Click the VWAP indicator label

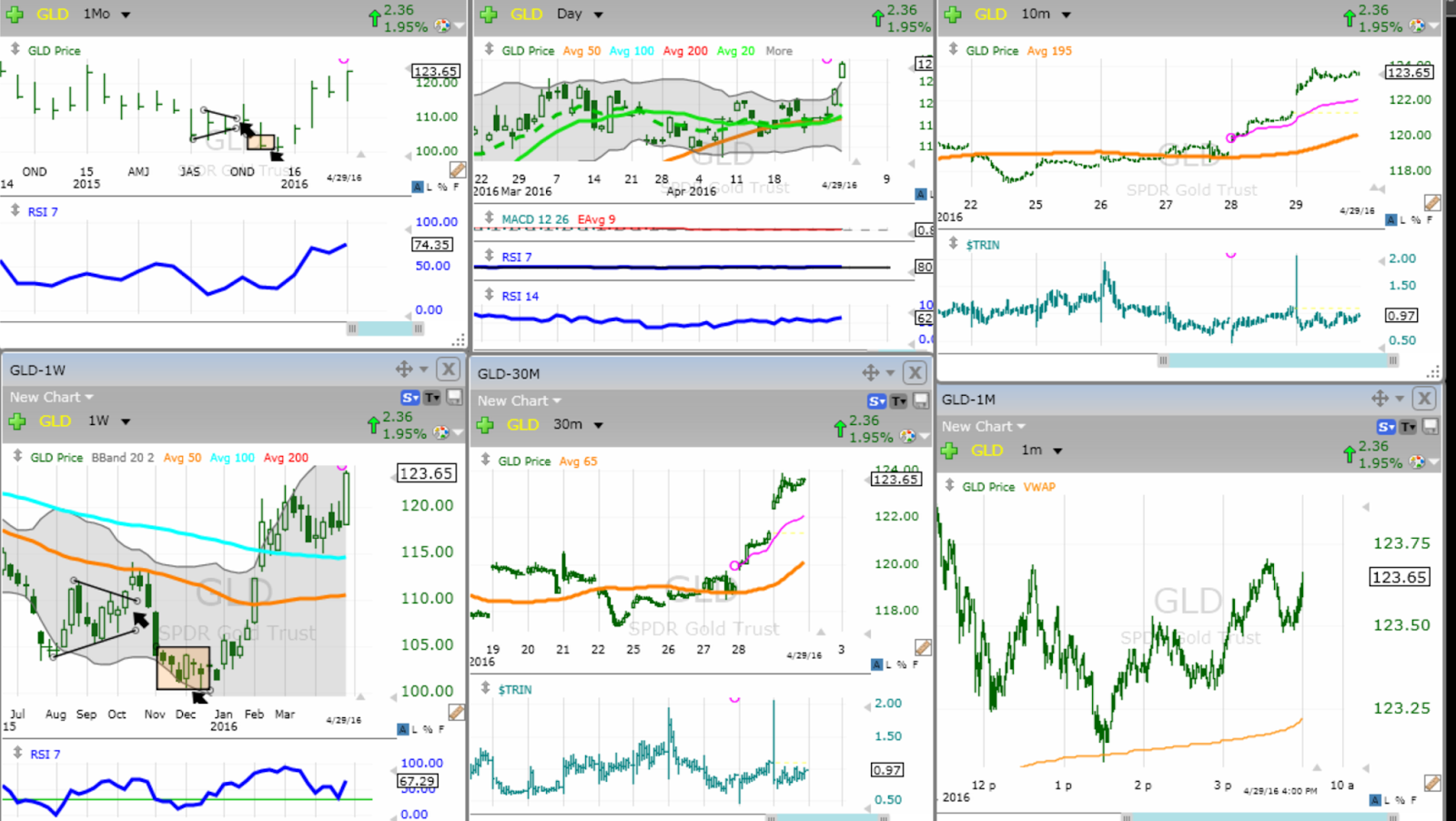(x=1039, y=487)
